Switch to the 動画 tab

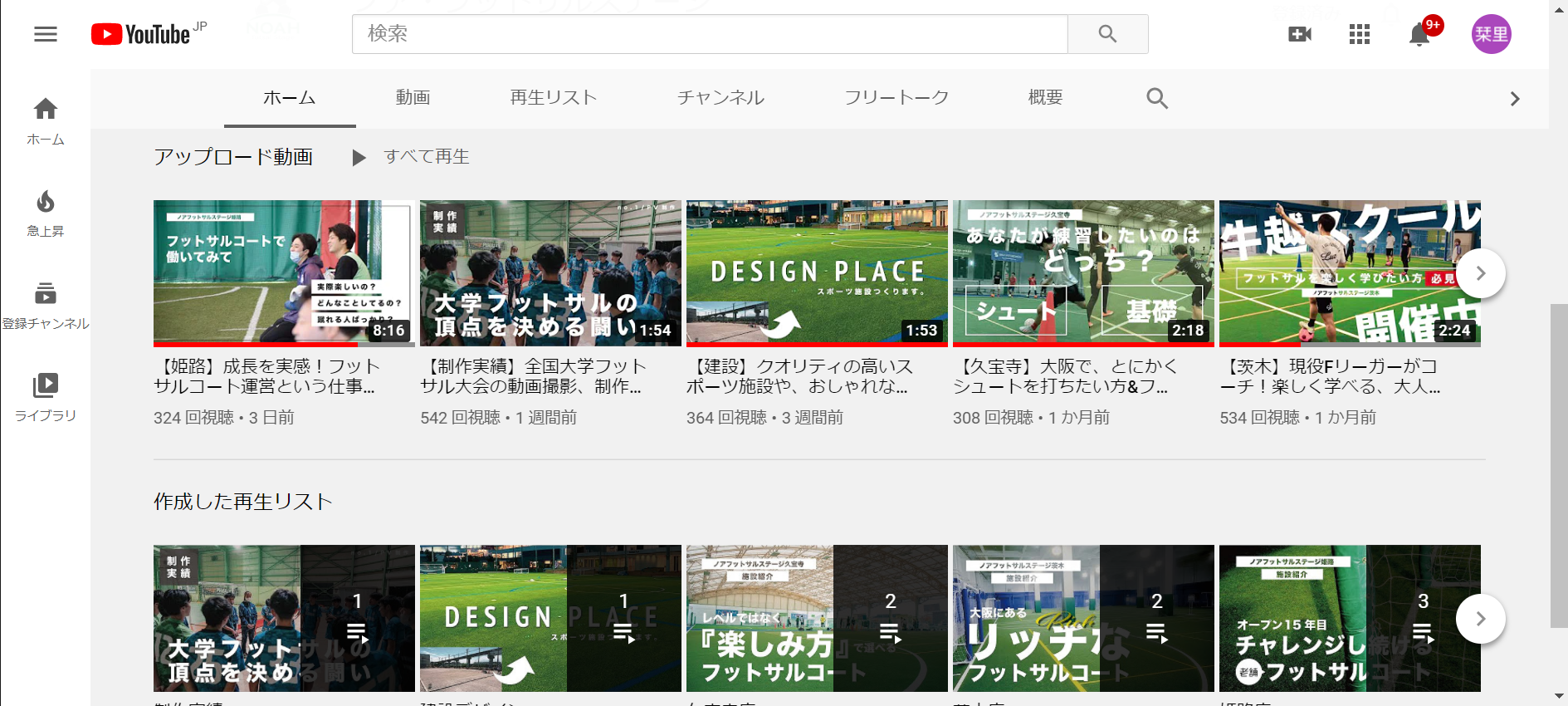(x=413, y=98)
